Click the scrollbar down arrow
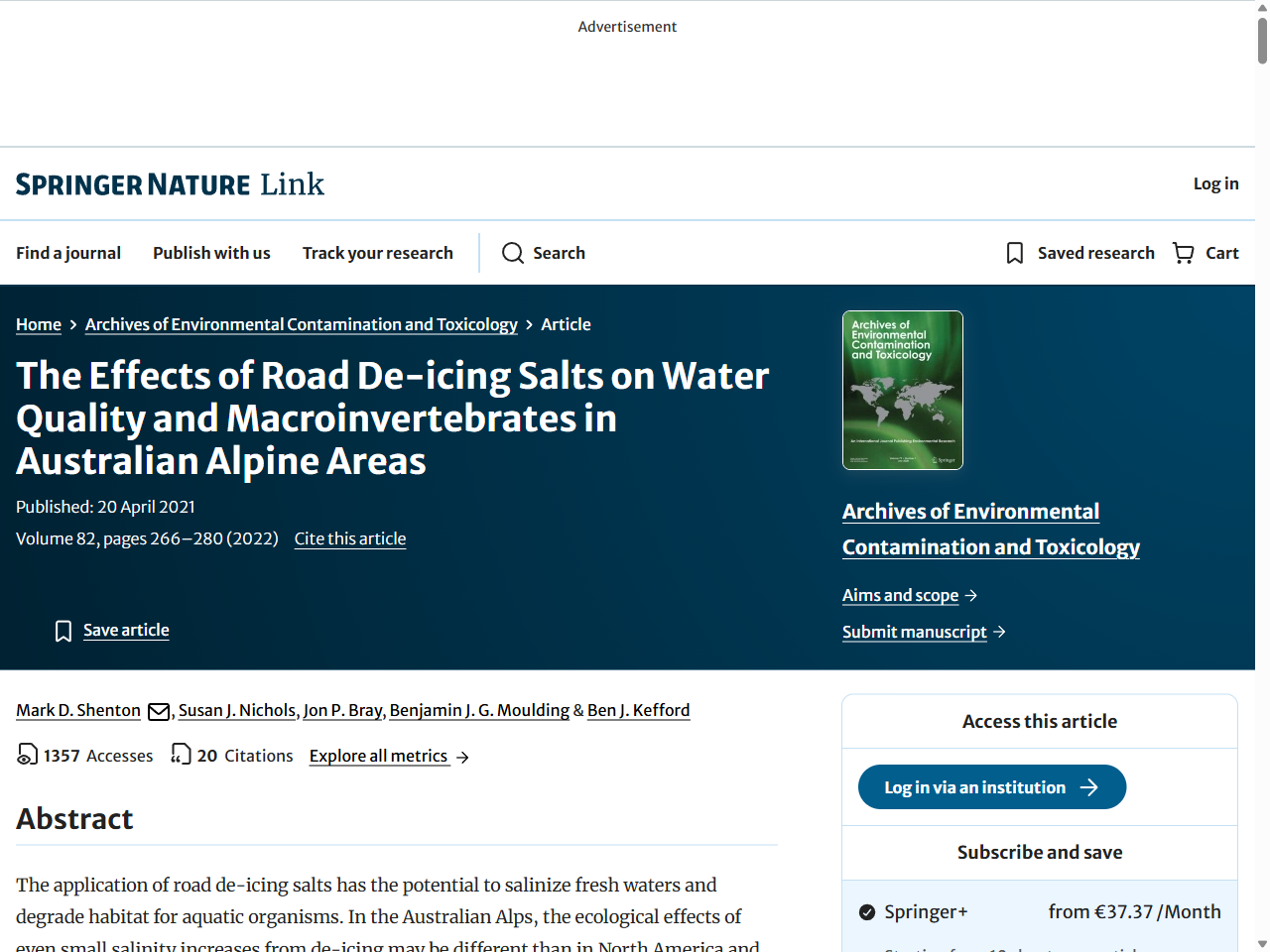The image size is (1270, 952). point(1262,944)
